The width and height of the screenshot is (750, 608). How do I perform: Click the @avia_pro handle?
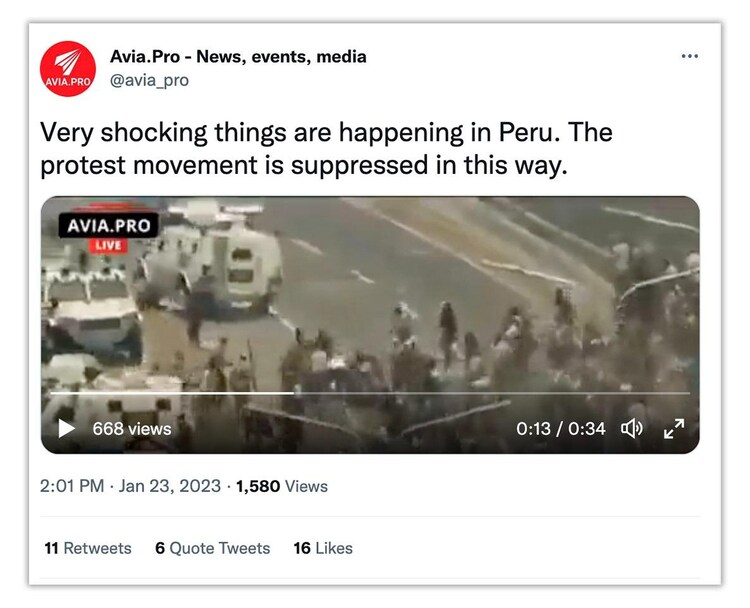tap(149, 80)
